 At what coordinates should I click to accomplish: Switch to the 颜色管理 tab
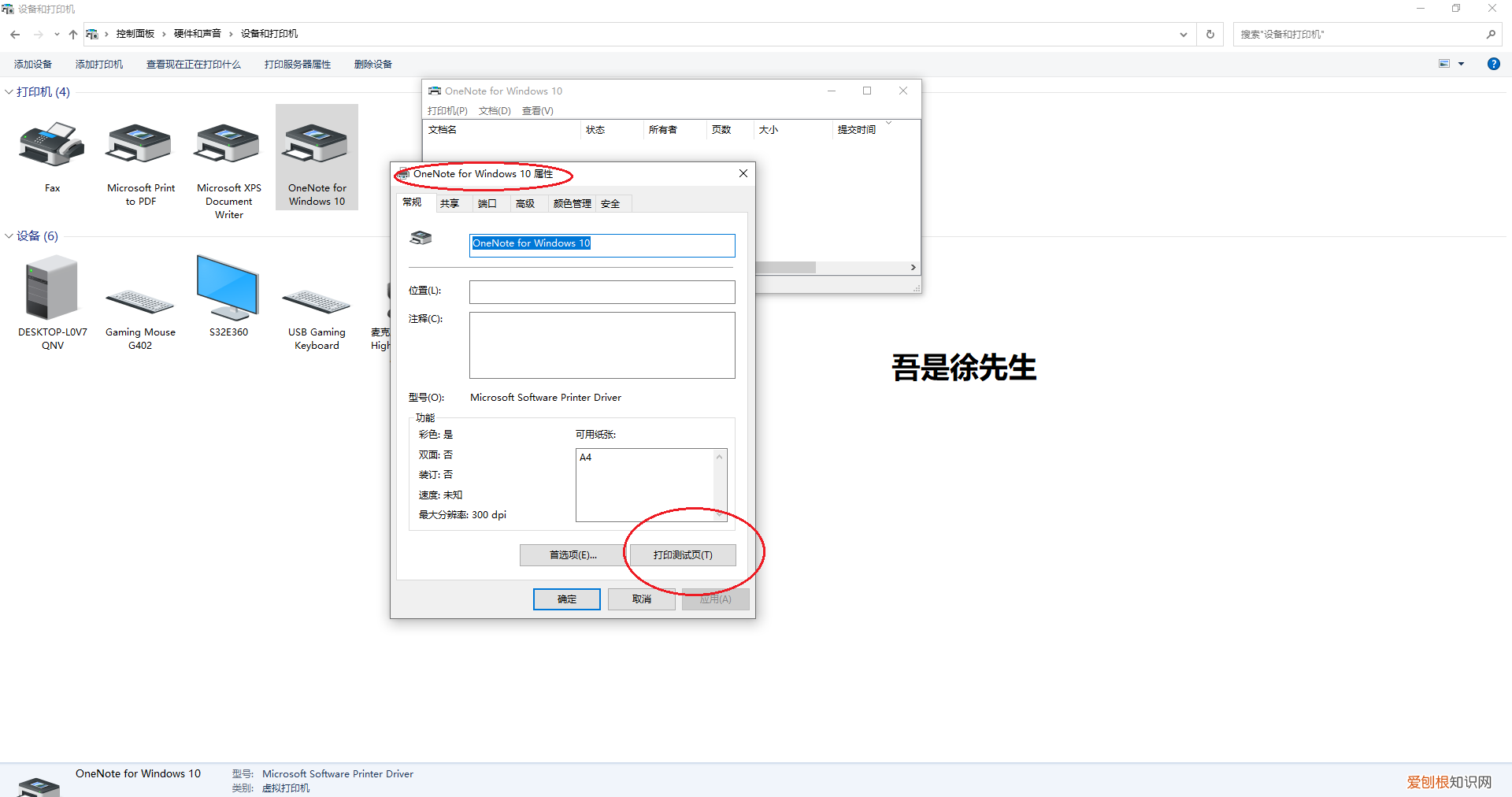tap(572, 204)
